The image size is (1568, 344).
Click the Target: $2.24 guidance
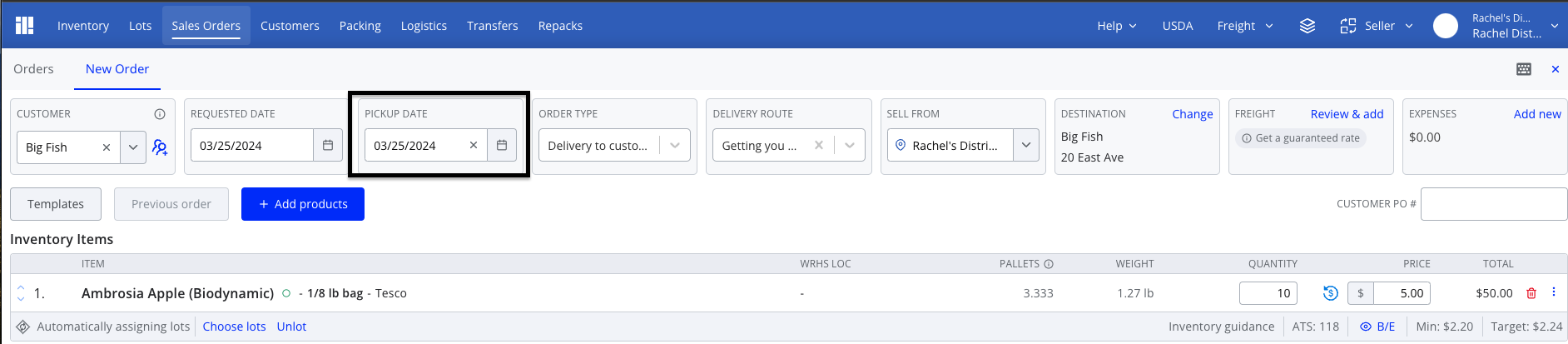click(1526, 327)
